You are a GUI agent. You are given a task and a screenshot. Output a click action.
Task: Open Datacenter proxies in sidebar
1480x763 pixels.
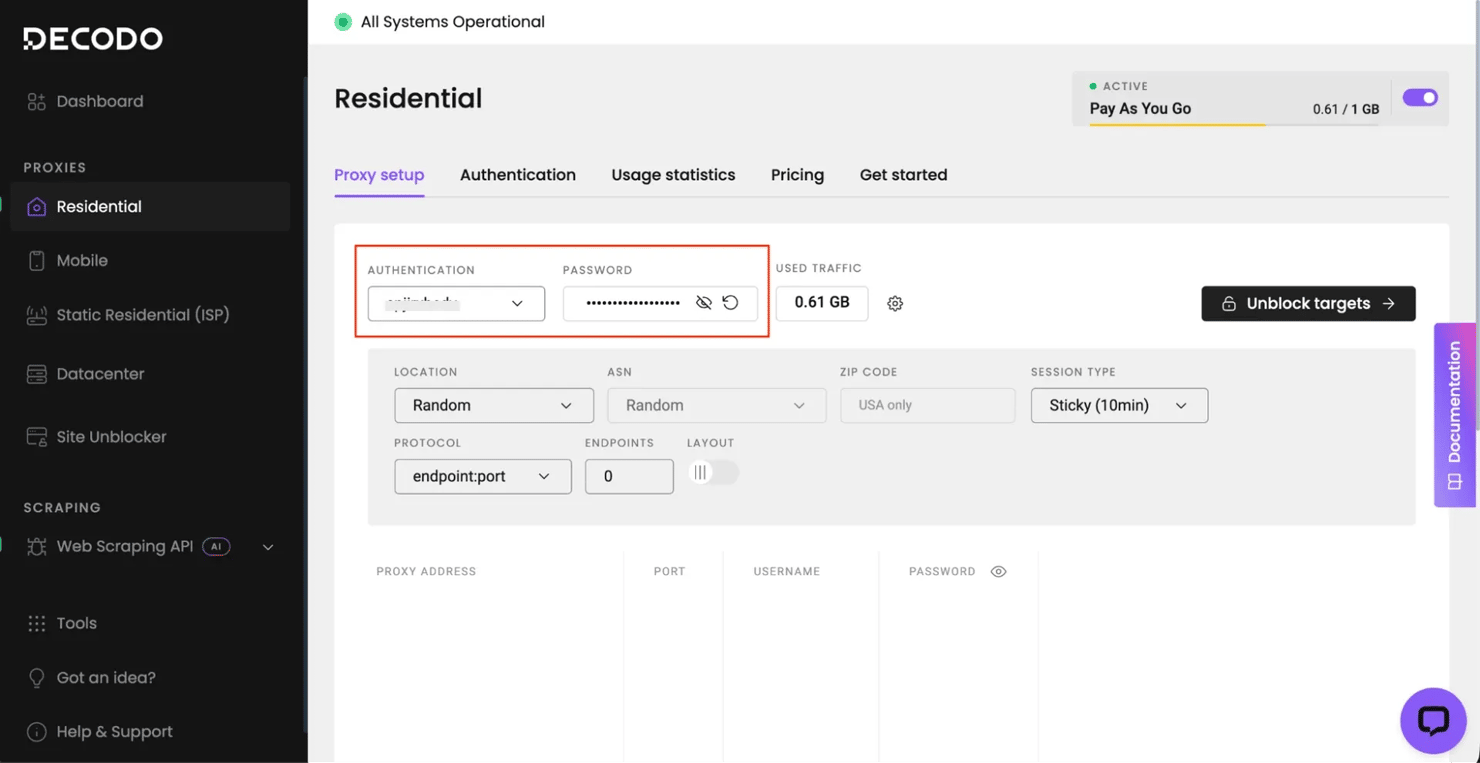coord(100,374)
